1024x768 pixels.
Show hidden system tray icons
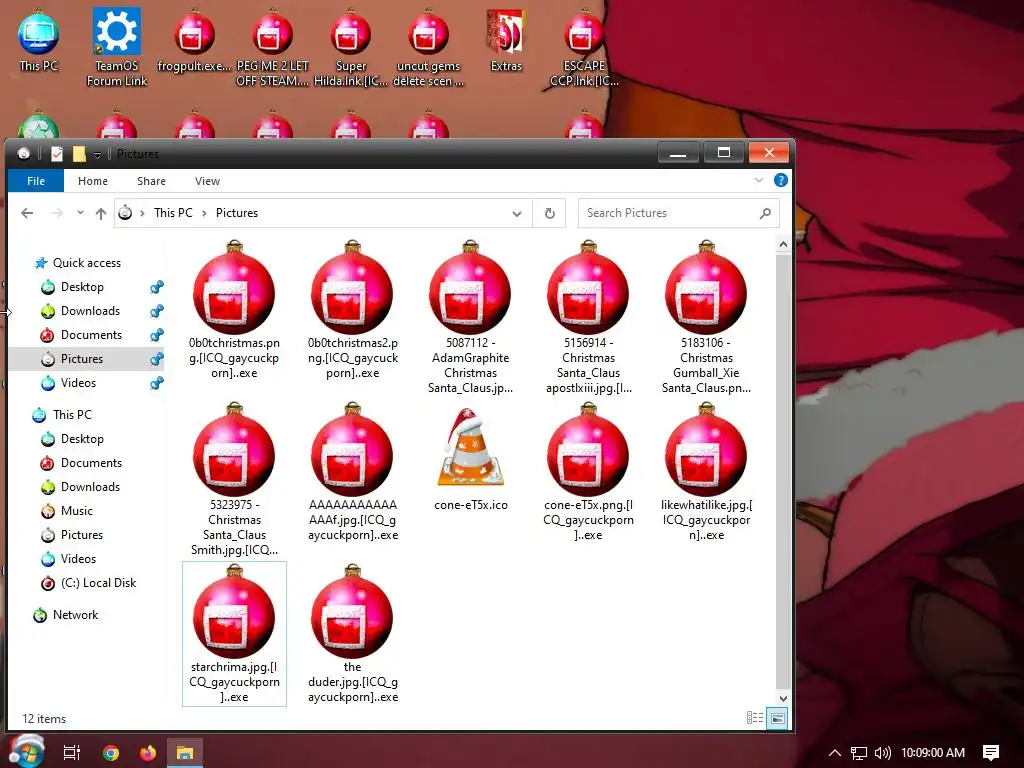pos(835,752)
